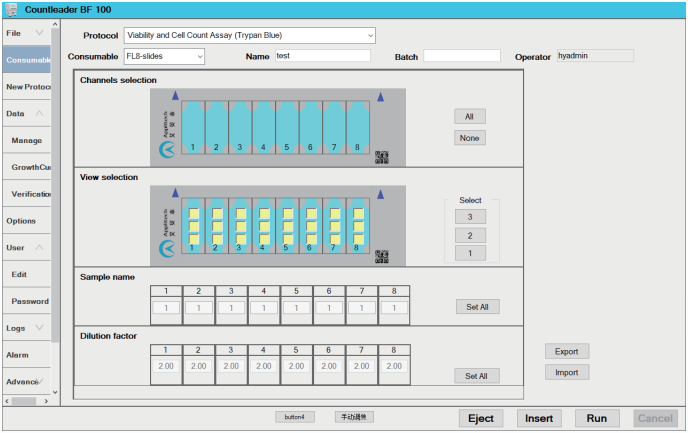Click the round logo on Channels selection slide
The width and height of the screenshot is (688, 433).
[x=167, y=150]
